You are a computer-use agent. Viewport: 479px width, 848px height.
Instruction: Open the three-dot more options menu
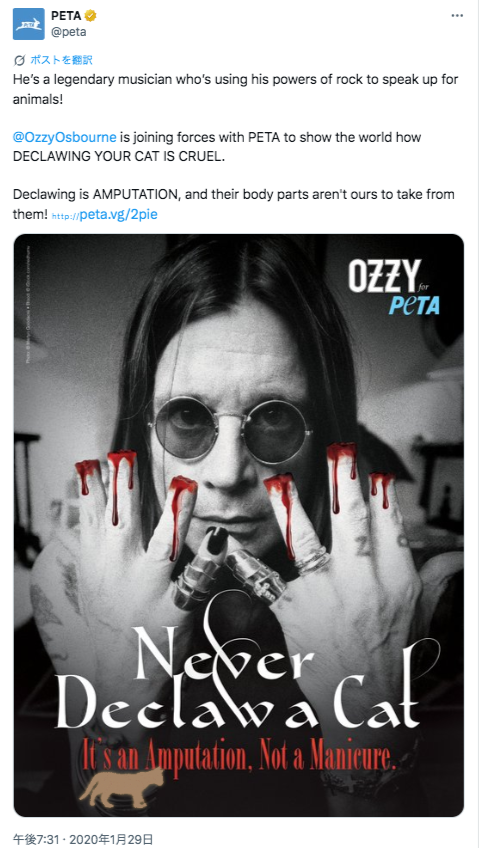click(x=457, y=16)
